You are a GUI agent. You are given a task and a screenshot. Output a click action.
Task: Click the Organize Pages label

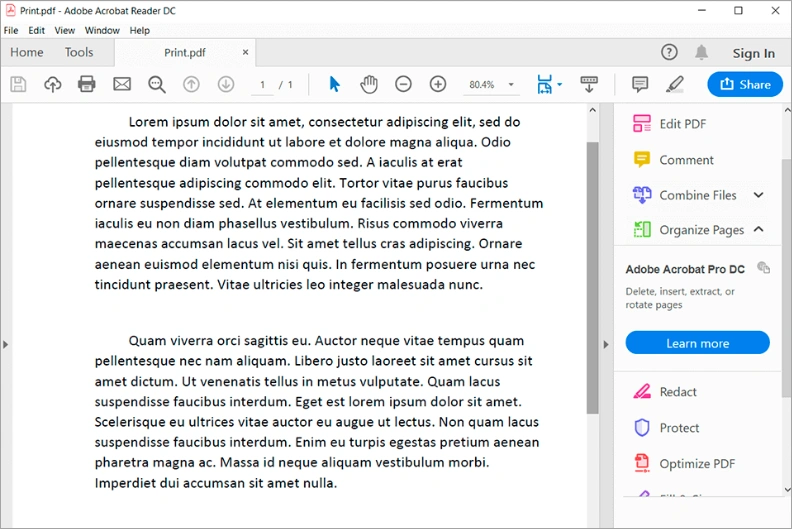702,230
